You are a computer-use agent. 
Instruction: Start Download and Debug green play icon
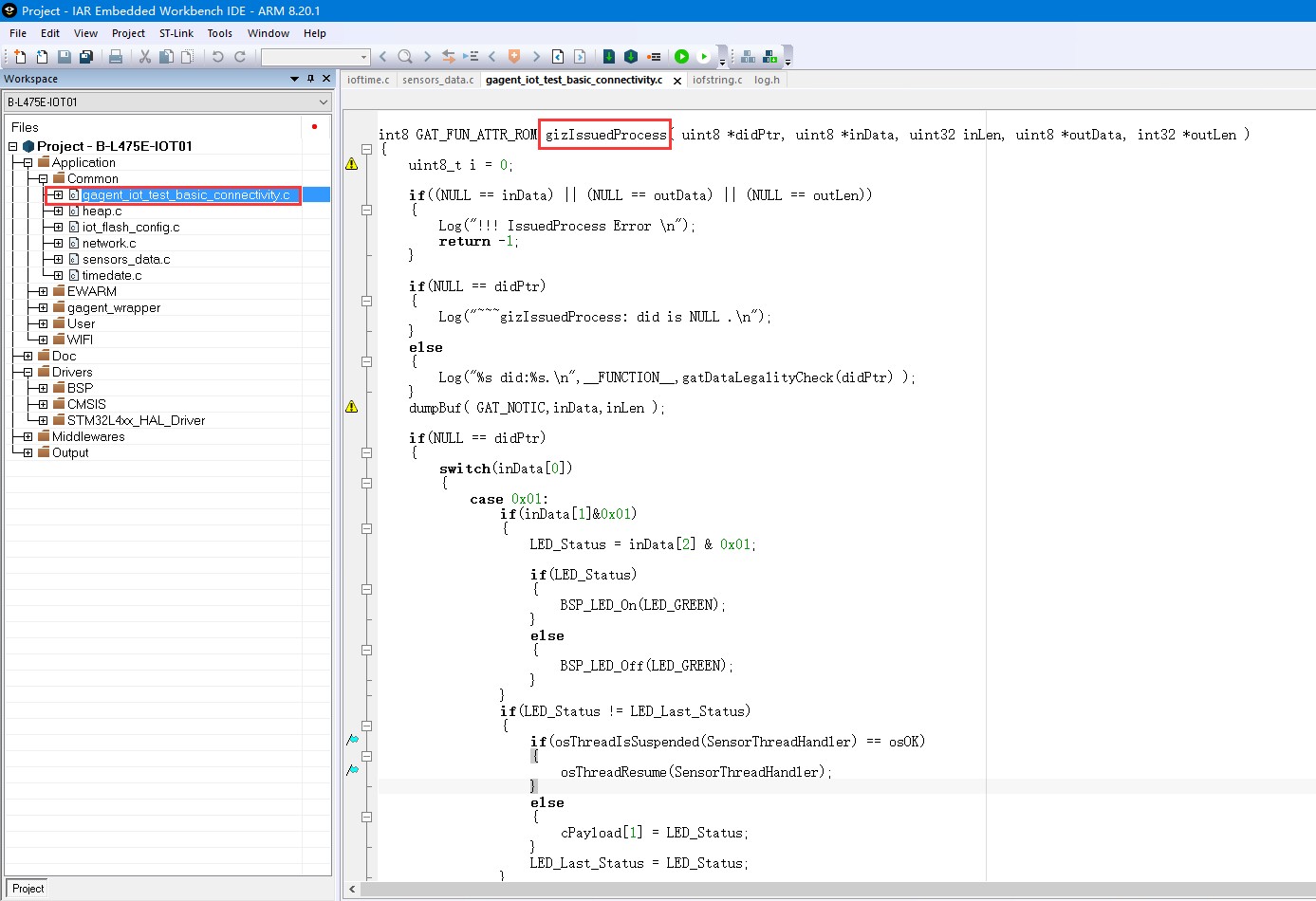point(681,57)
